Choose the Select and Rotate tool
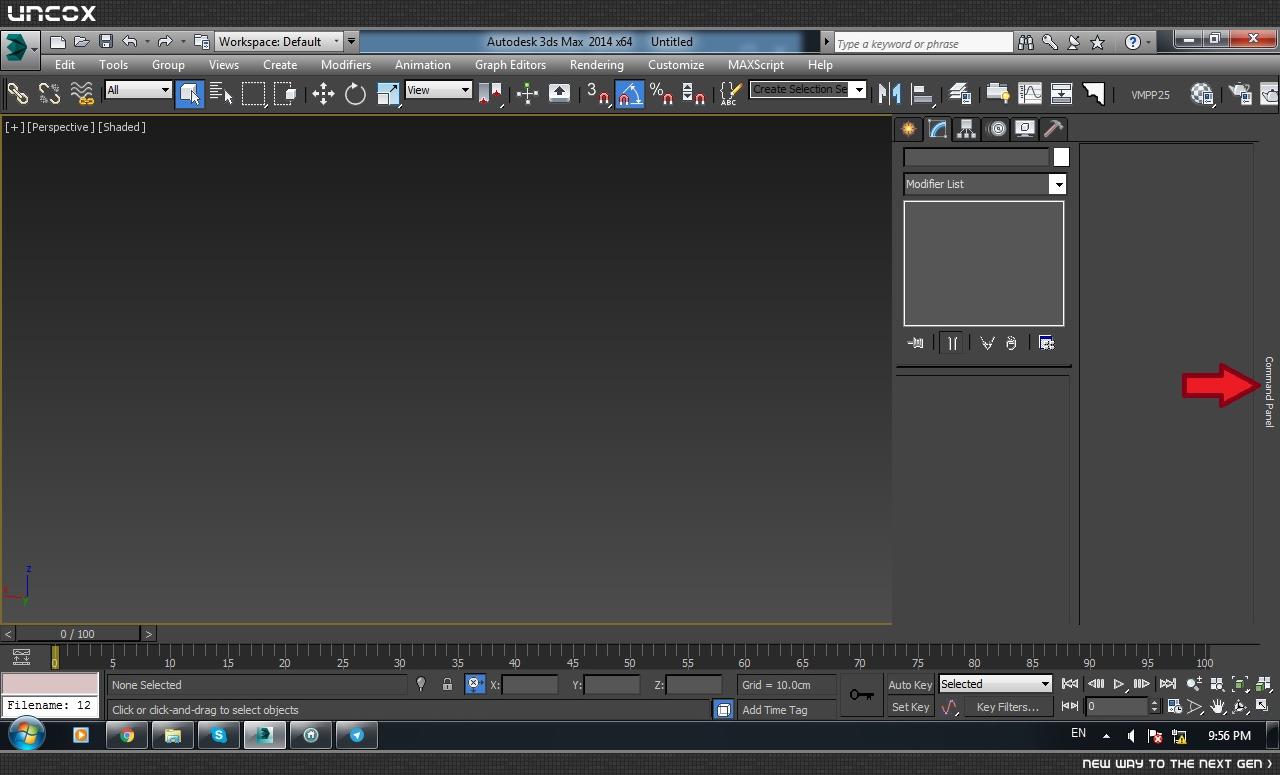This screenshot has height=775, width=1280. click(355, 94)
